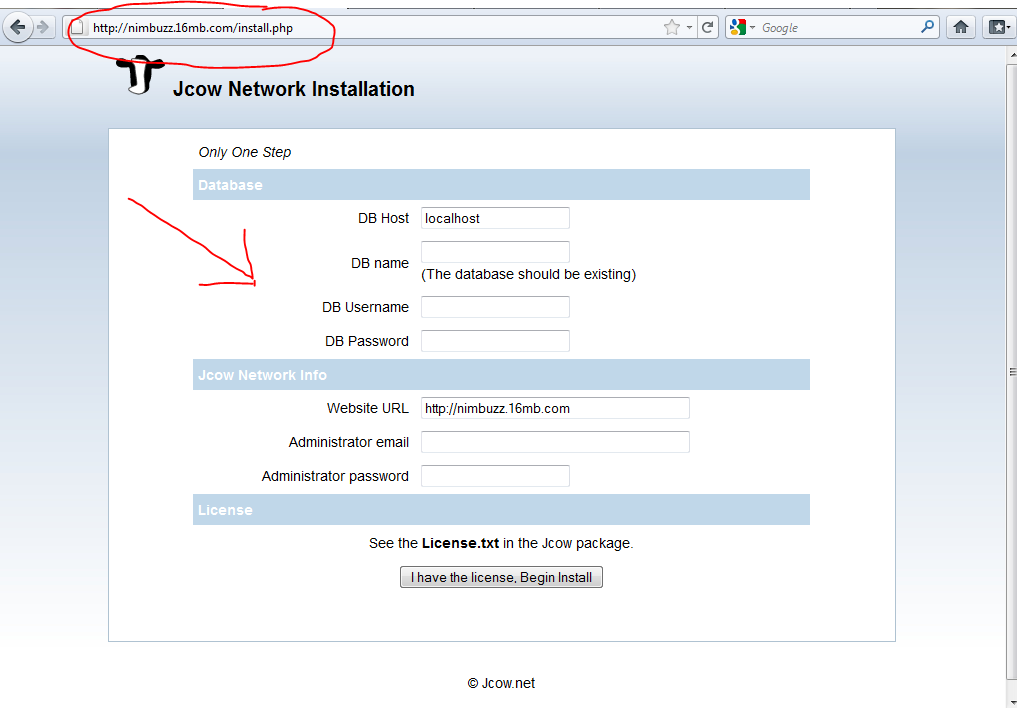Click the 'Administrator email' label
The width and height of the screenshot is (1017, 708).
[x=348, y=442]
